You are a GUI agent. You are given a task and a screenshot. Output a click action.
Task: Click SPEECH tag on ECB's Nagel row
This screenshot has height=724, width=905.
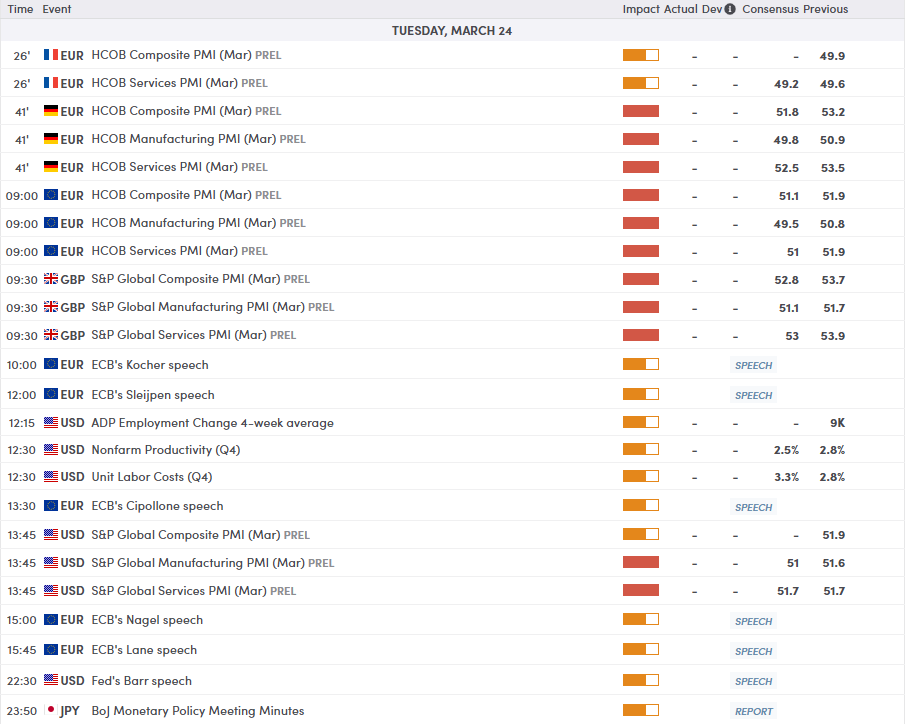753,621
